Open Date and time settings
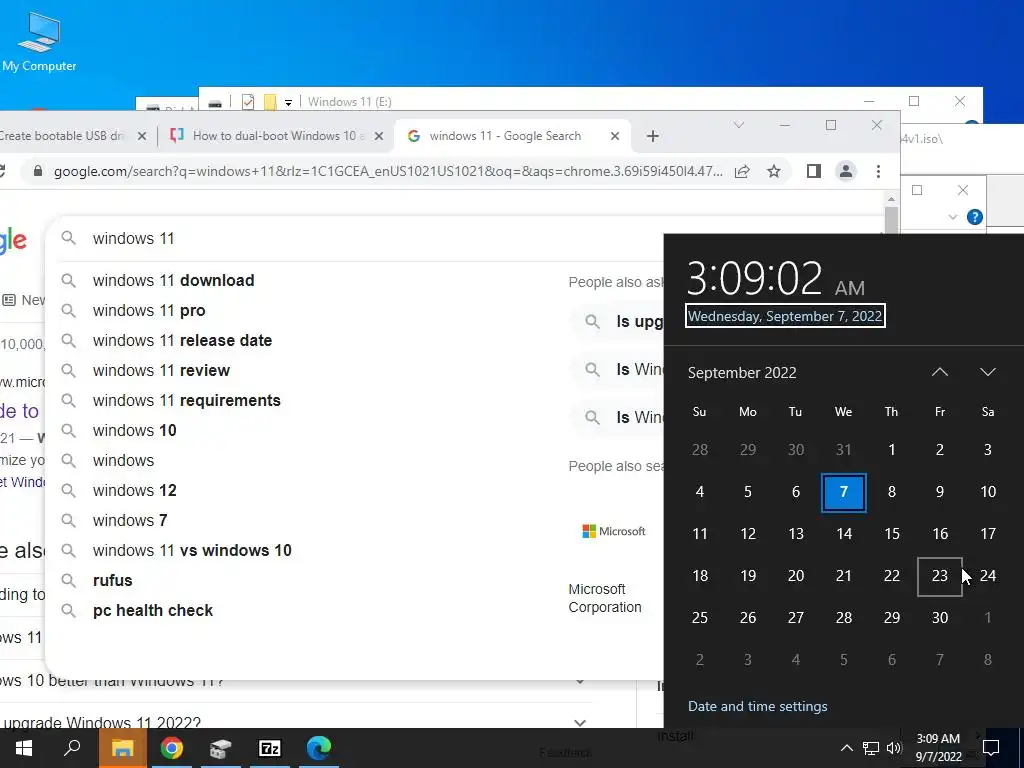The image size is (1024, 768). (x=758, y=706)
